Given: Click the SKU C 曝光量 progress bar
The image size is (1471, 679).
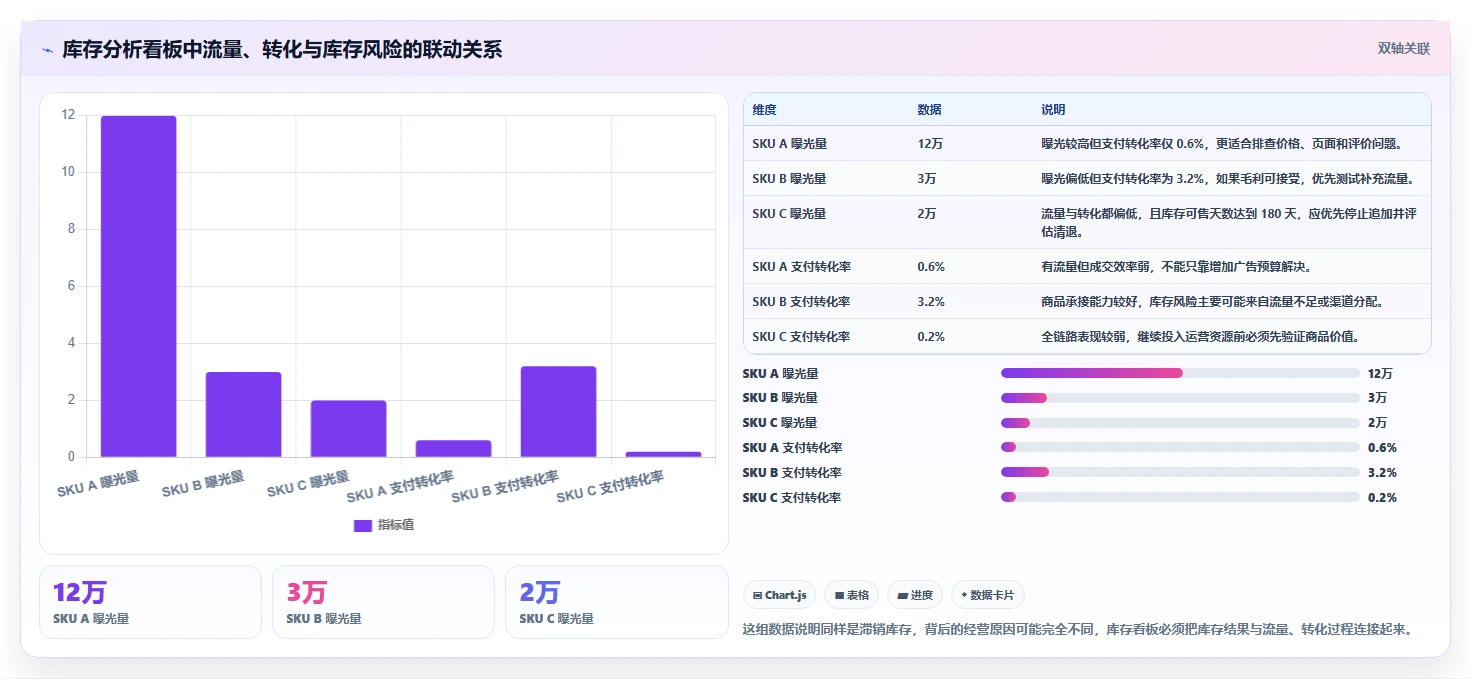Looking at the screenshot, I should [1180, 423].
